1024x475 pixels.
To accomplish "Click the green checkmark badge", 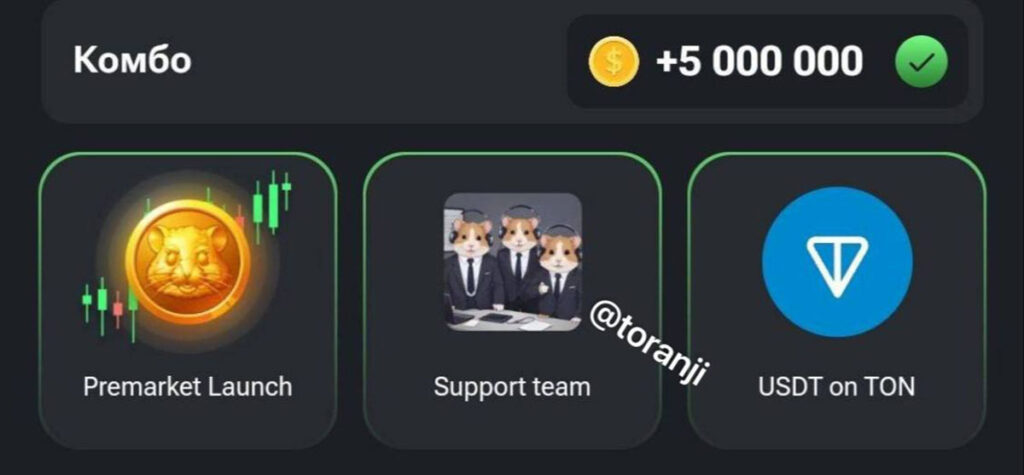I will click(x=921, y=61).
